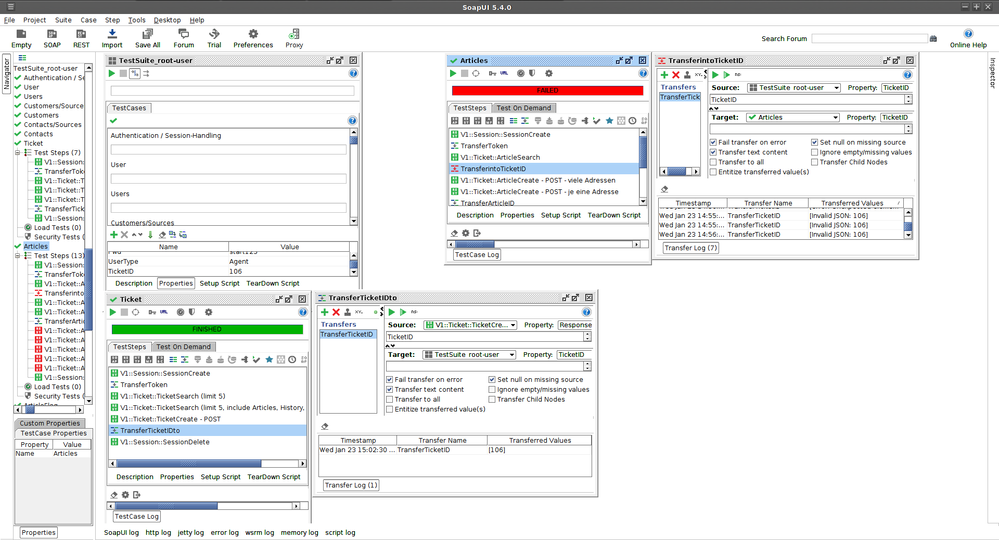The height and width of the screenshot is (540, 999).
Task: Run the TestSuite_root-user test suite
Action: (112, 74)
